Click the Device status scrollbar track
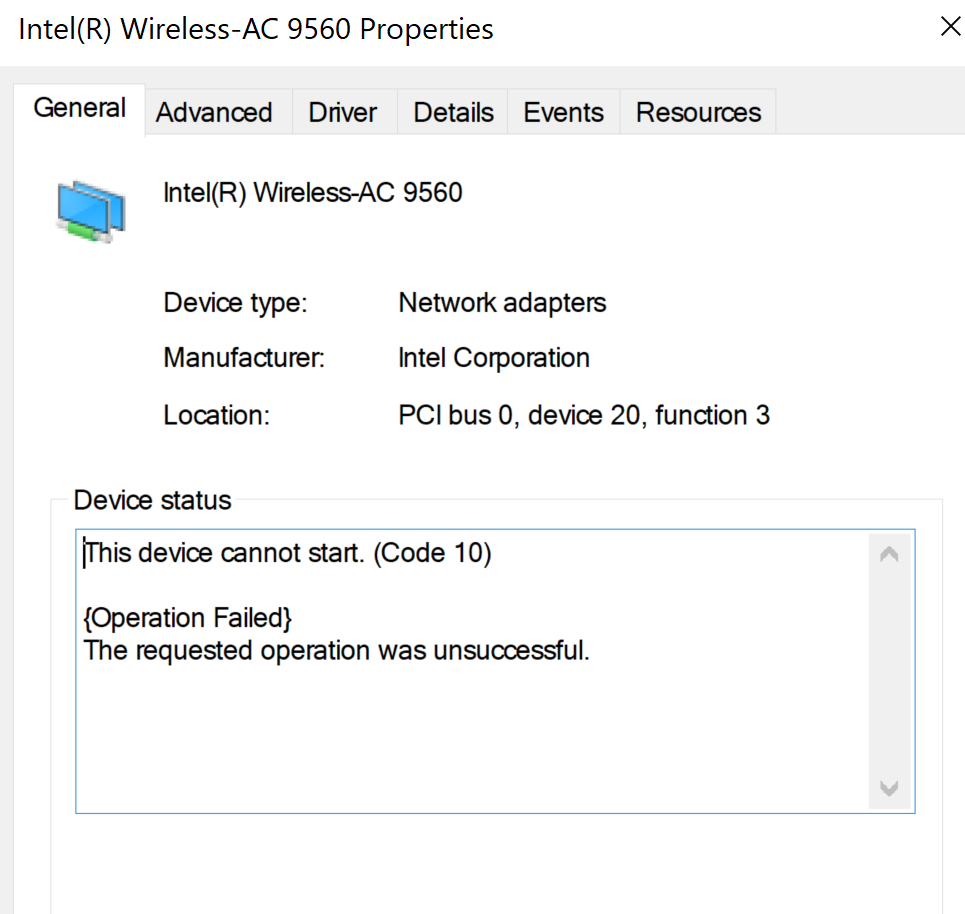 [x=889, y=671]
